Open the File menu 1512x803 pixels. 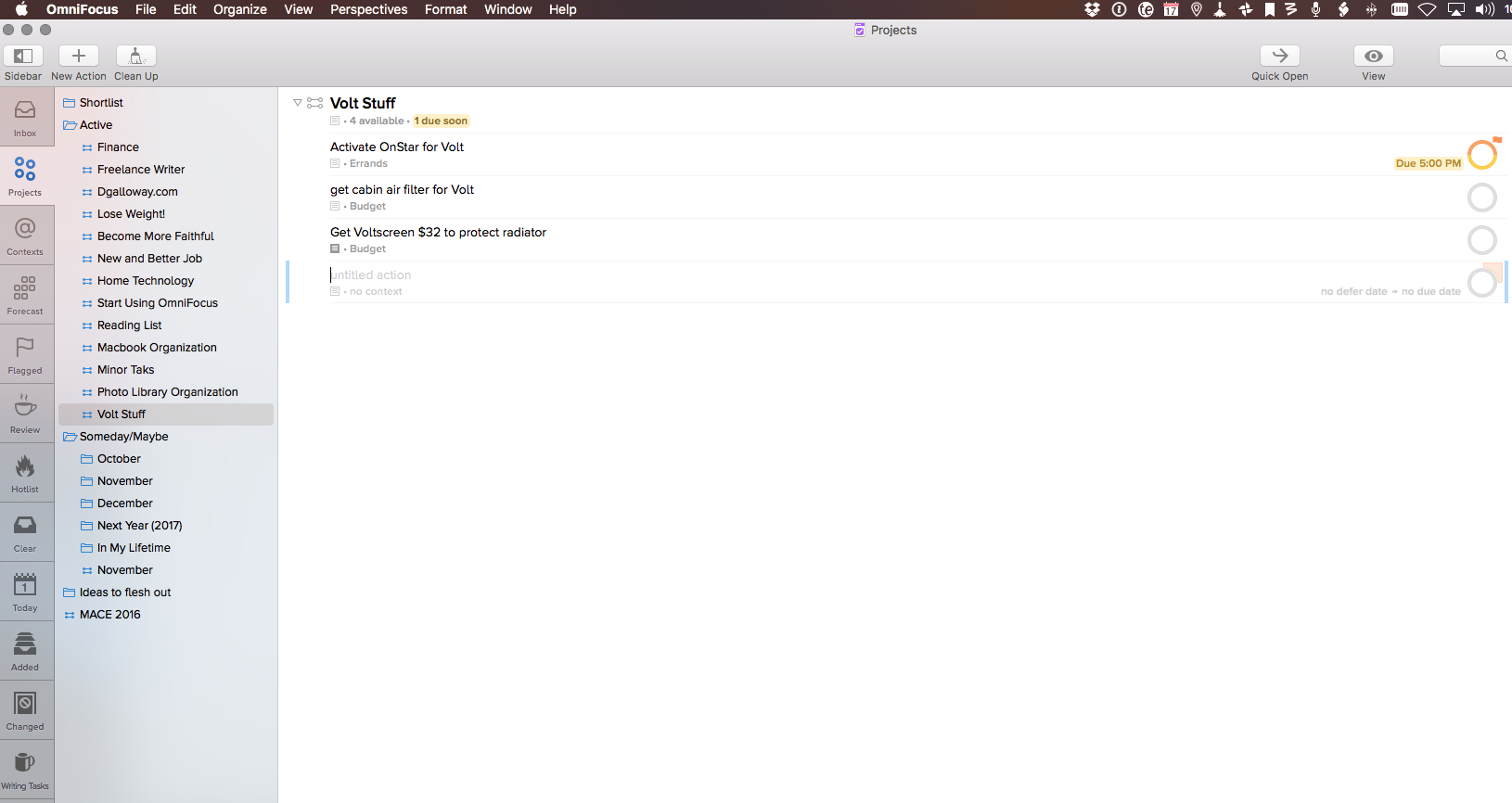pyautogui.click(x=146, y=9)
